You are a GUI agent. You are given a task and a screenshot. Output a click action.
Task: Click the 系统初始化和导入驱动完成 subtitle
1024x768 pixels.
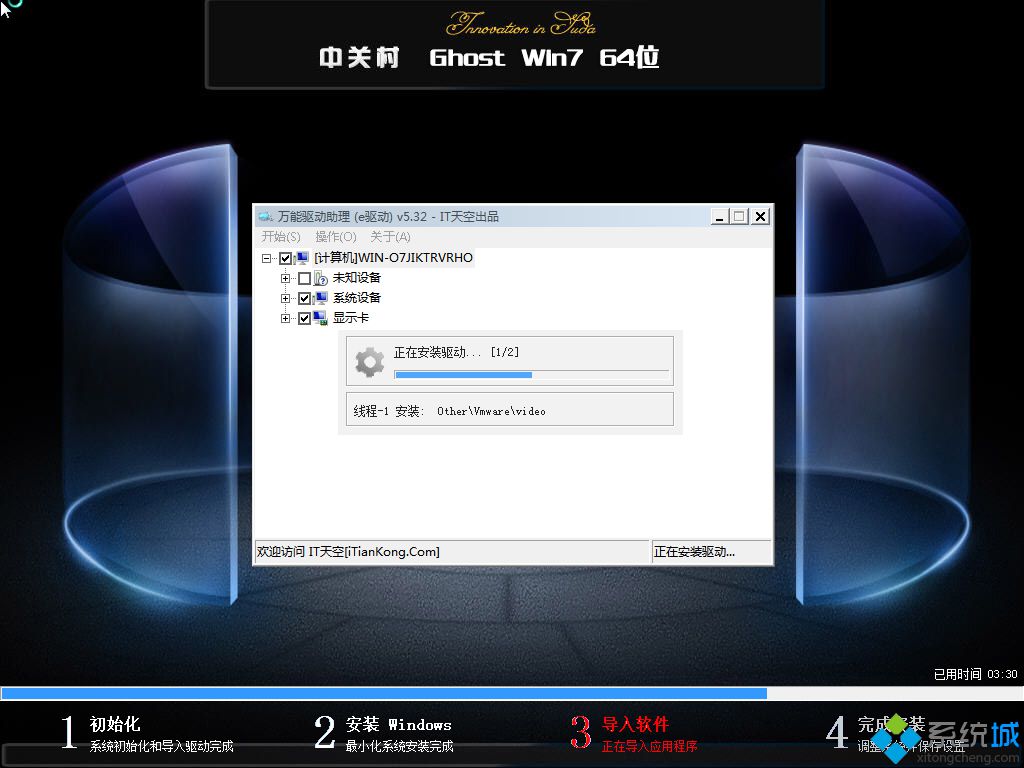[x=161, y=746]
